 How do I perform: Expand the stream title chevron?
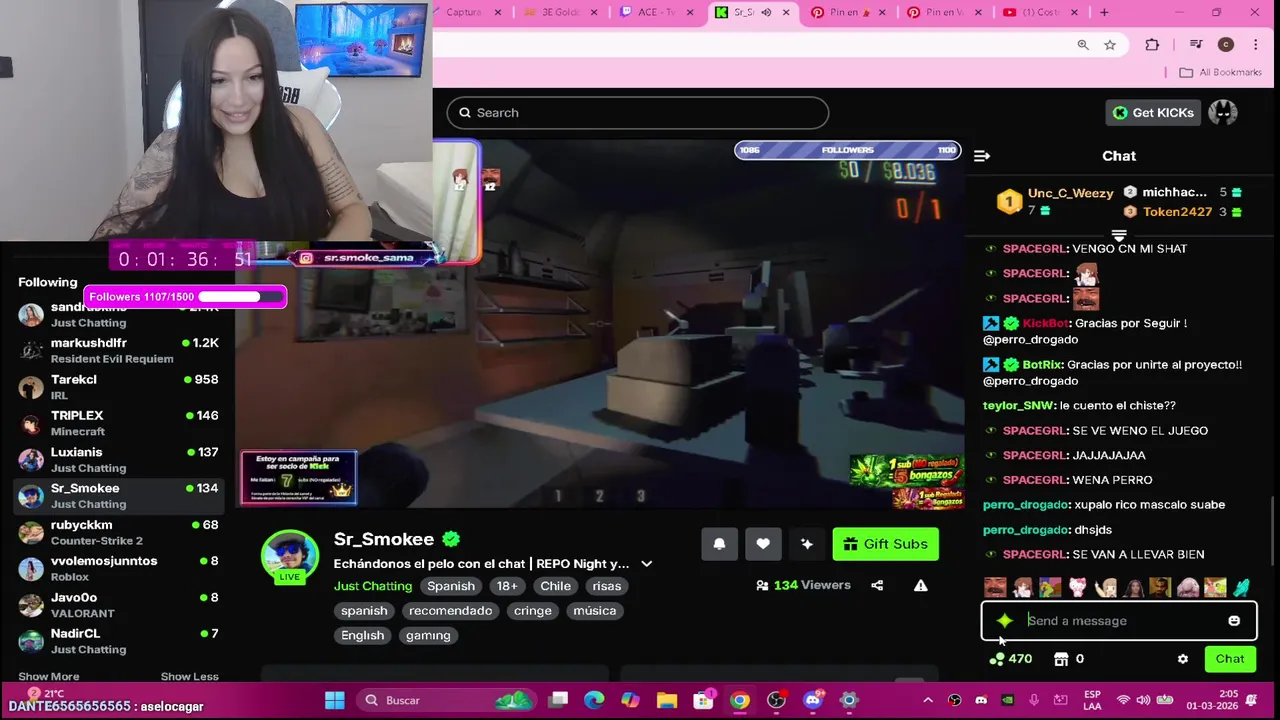646,564
